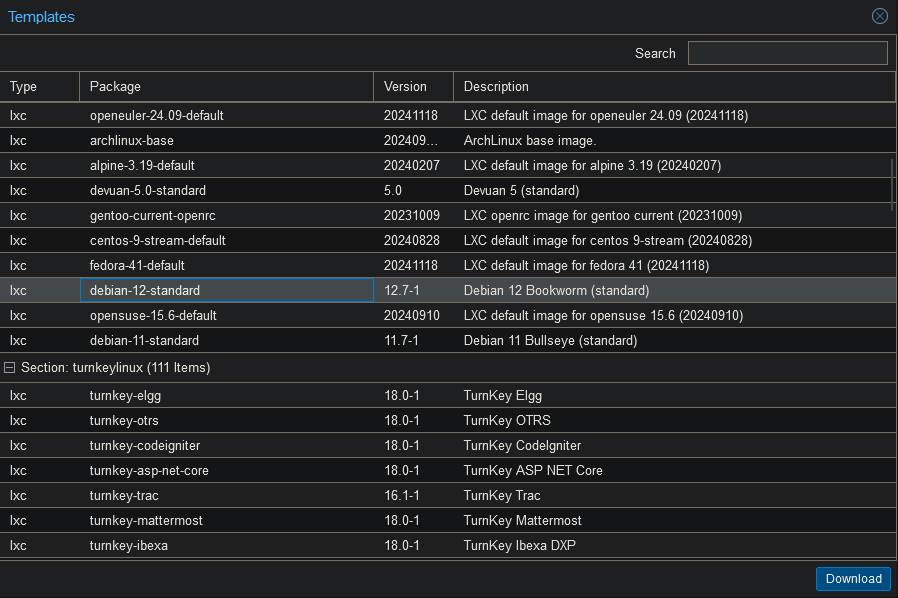
Task: Choose the opensuse-15.6-default template
Action: pyautogui.click(x=153, y=315)
